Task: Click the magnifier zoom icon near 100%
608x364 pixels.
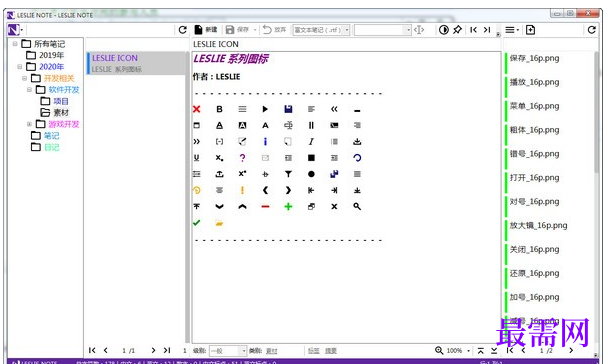Action: coord(439,350)
